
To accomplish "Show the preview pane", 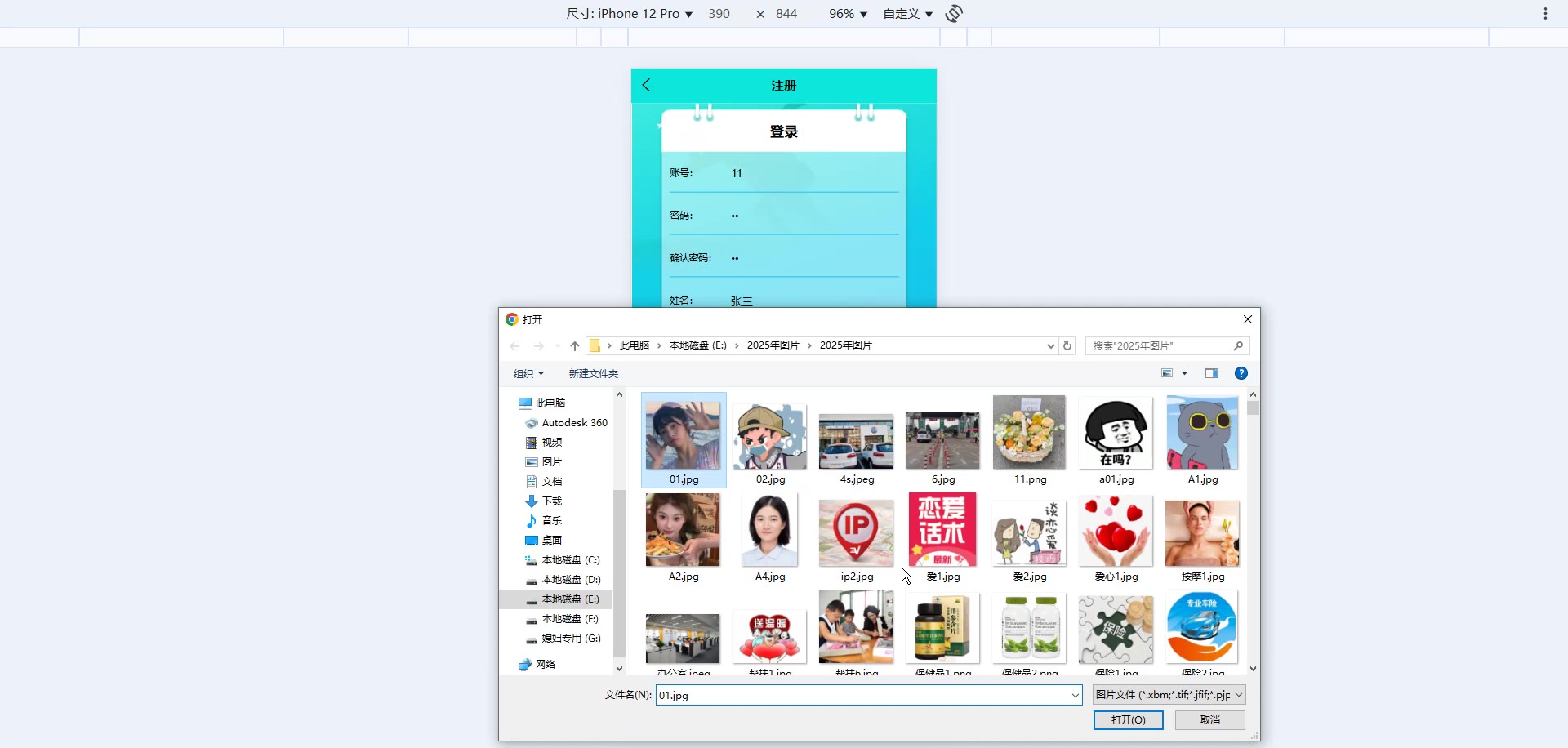I will tap(1212, 373).
